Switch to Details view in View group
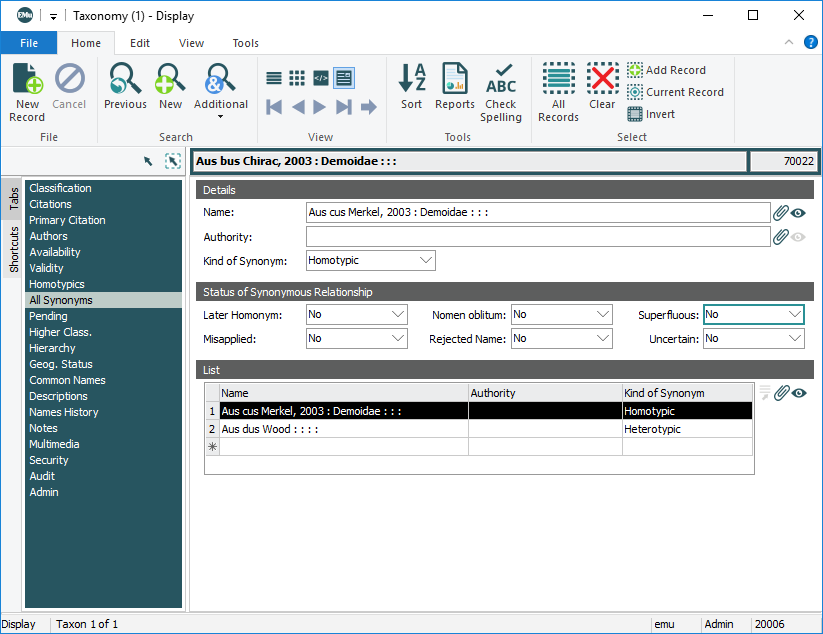The height and width of the screenshot is (634, 823). click(x=344, y=78)
